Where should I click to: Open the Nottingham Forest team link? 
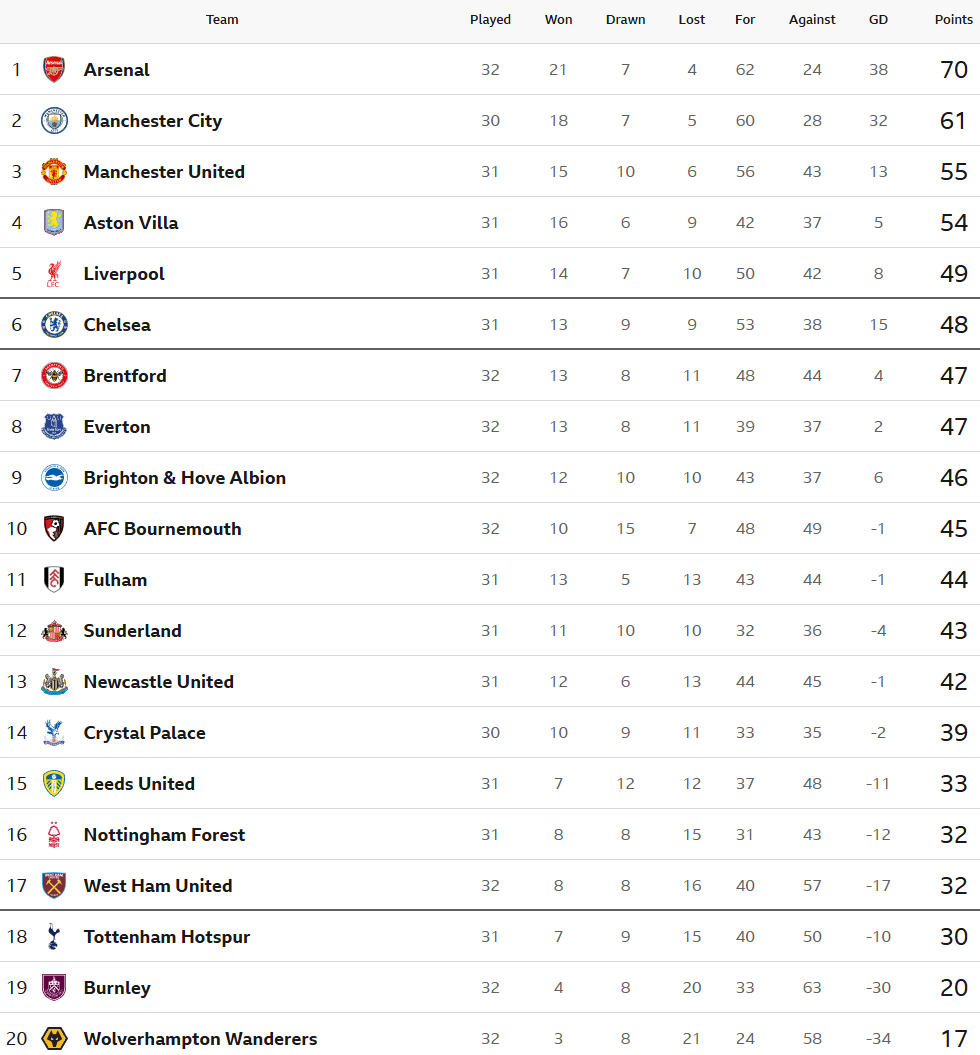tap(164, 835)
